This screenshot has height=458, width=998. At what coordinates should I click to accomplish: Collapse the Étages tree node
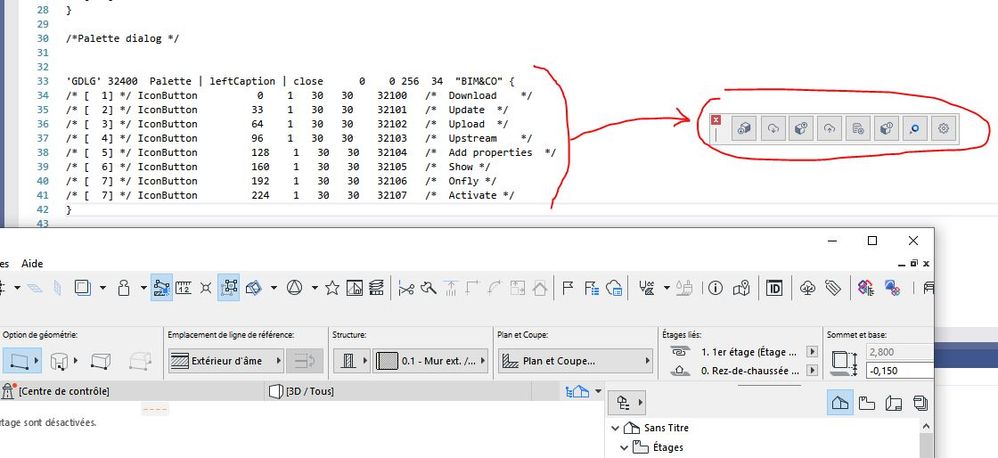tap(624, 448)
